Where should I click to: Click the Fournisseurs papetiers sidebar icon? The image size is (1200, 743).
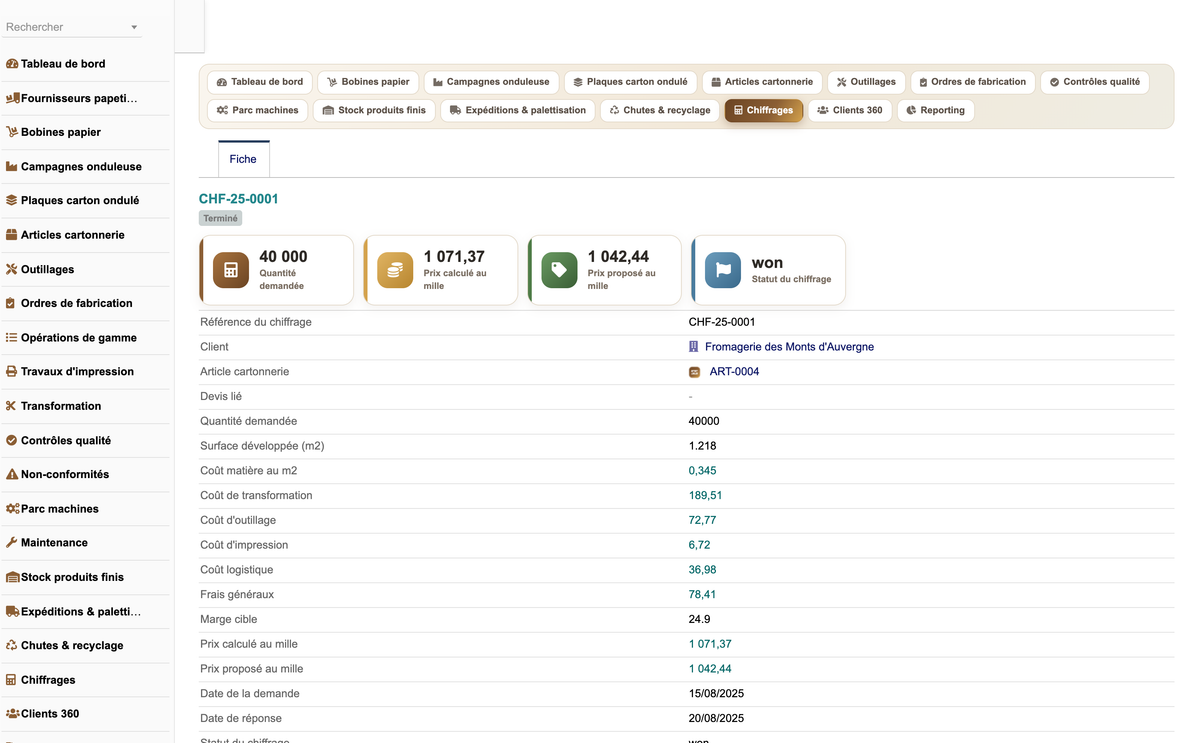point(12,98)
